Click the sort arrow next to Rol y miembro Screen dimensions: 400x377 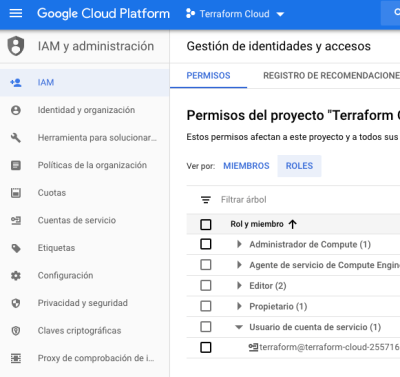(x=293, y=224)
